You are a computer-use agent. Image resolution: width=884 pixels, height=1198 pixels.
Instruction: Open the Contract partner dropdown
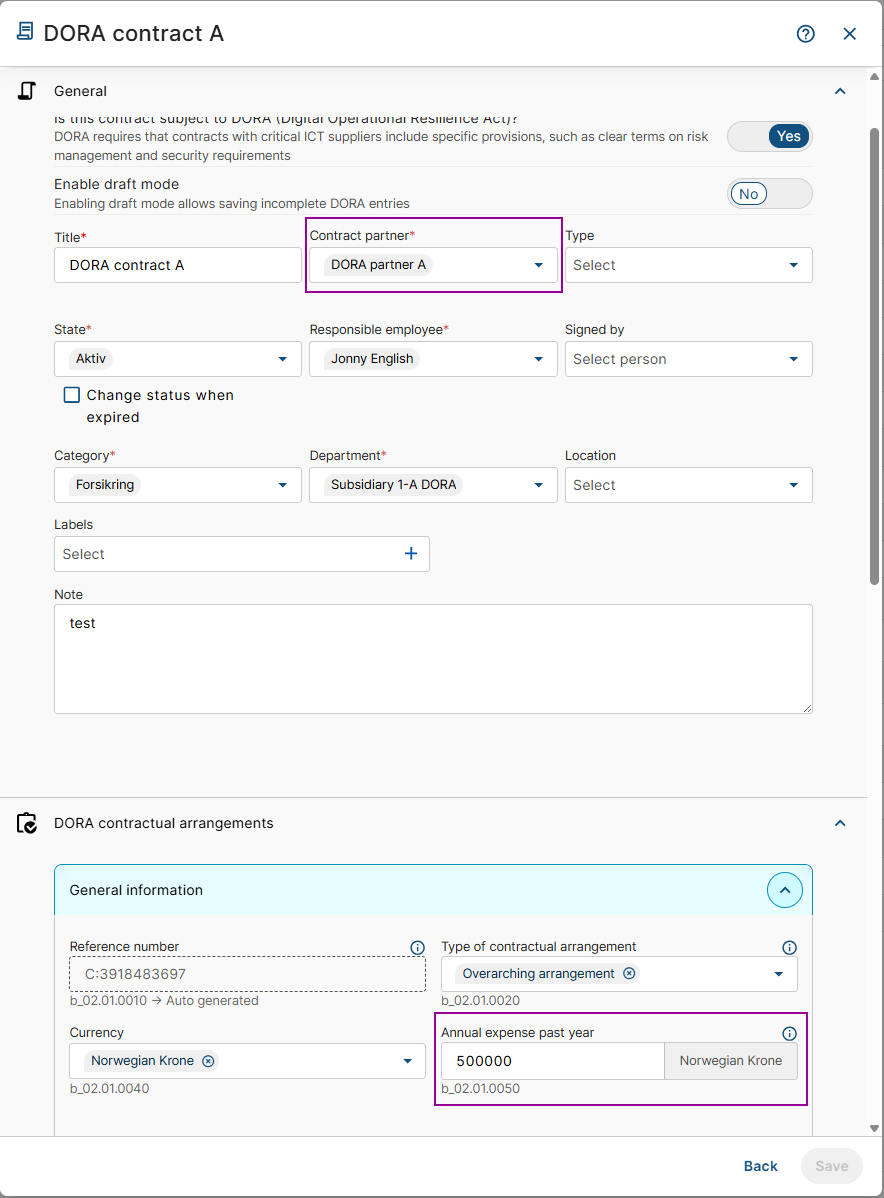[538, 265]
